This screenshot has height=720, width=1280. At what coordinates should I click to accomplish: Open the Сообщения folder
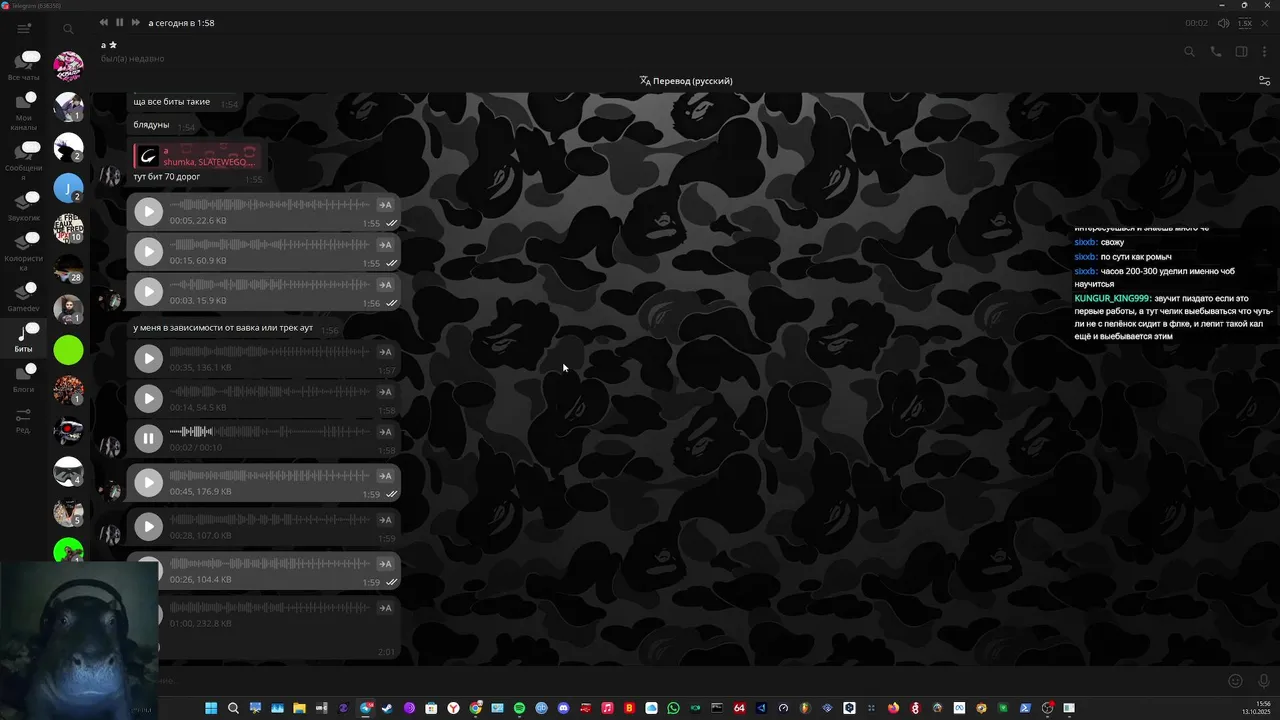(24, 161)
